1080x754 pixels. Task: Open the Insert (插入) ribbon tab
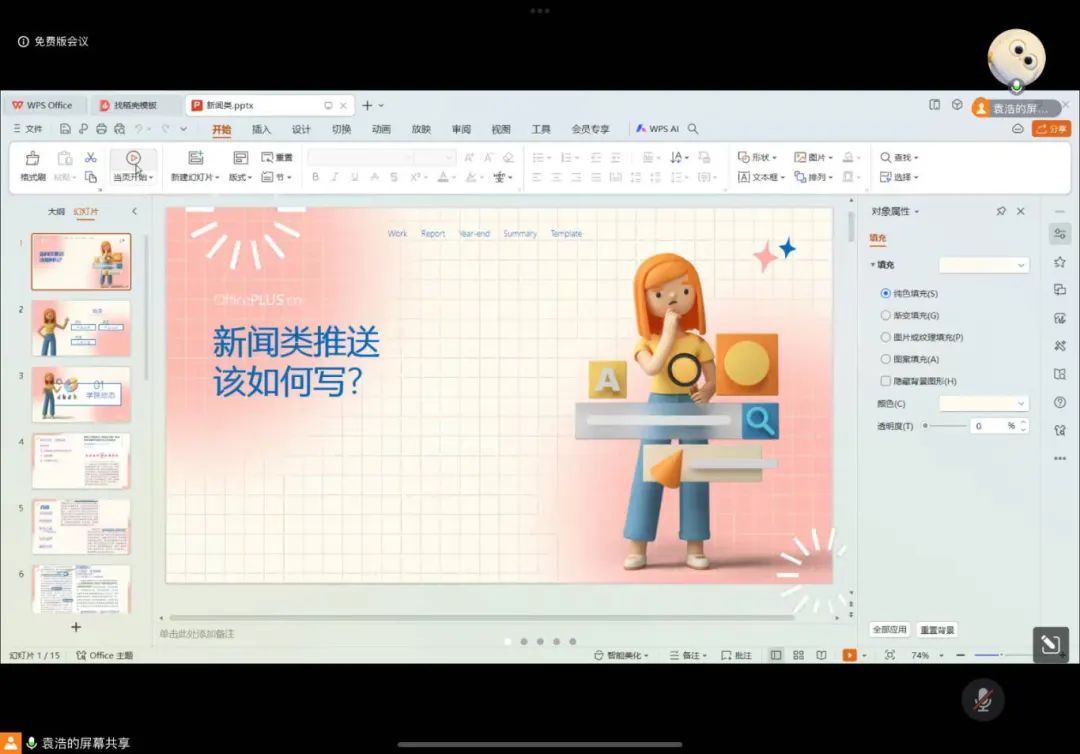click(261, 129)
